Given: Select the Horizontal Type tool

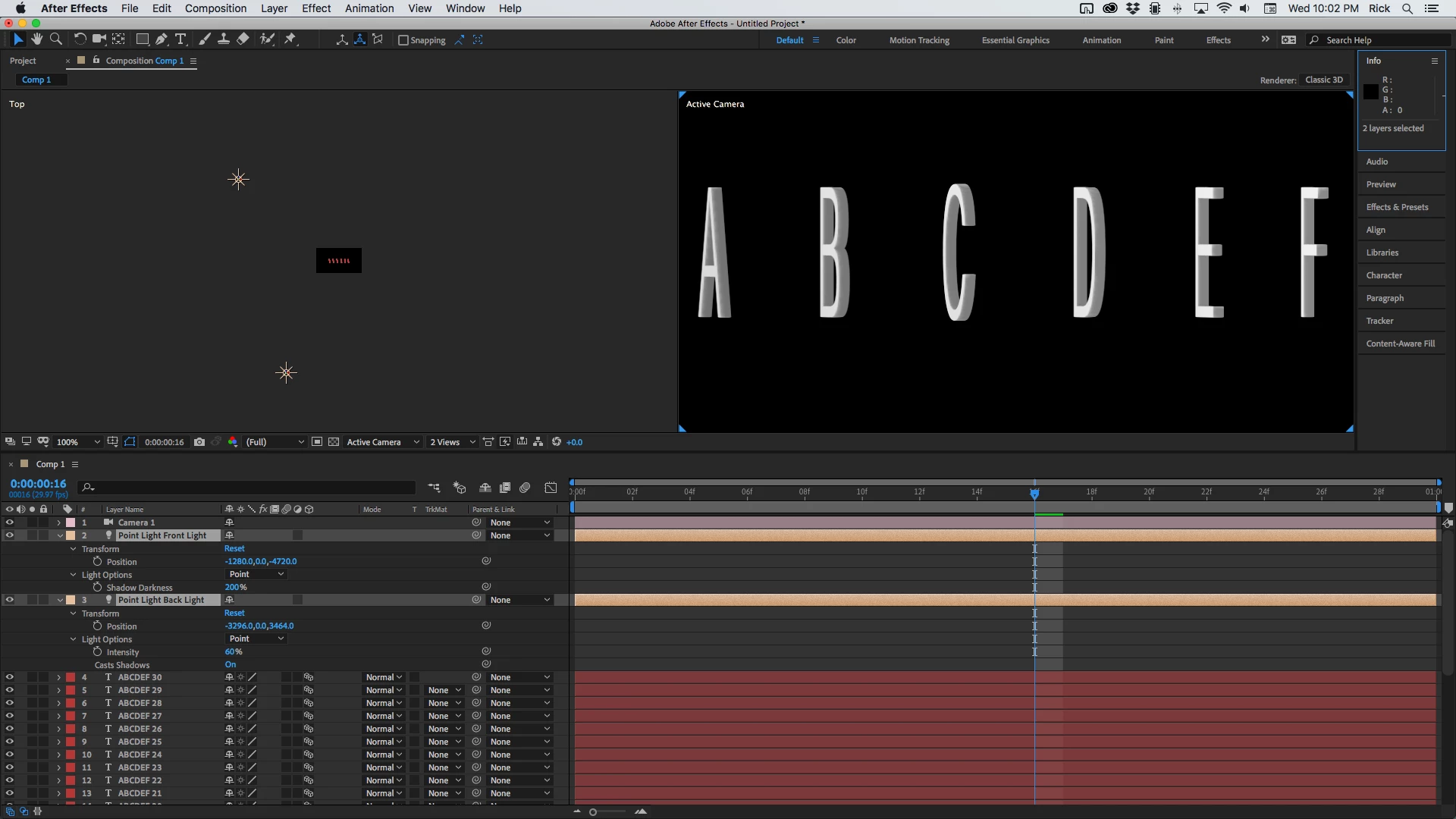Looking at the screenshot, I should pyautogui.click(x=180, y=39).
